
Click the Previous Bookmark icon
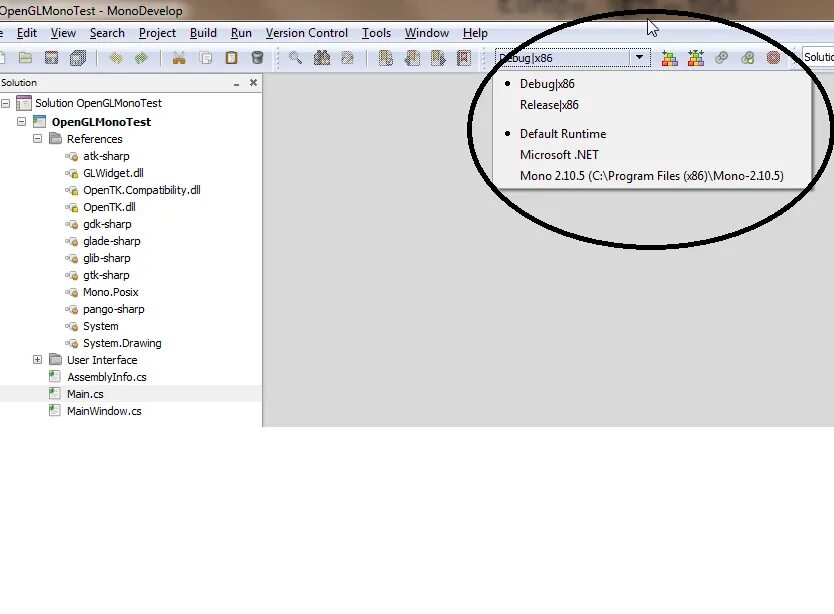click(412, 57)
